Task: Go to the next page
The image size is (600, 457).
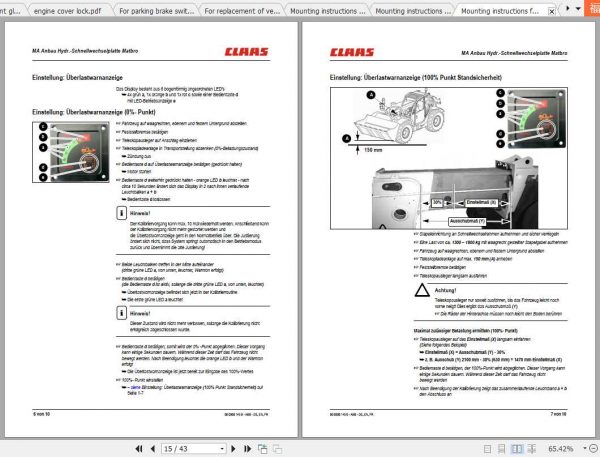Action: coord(233,449)
